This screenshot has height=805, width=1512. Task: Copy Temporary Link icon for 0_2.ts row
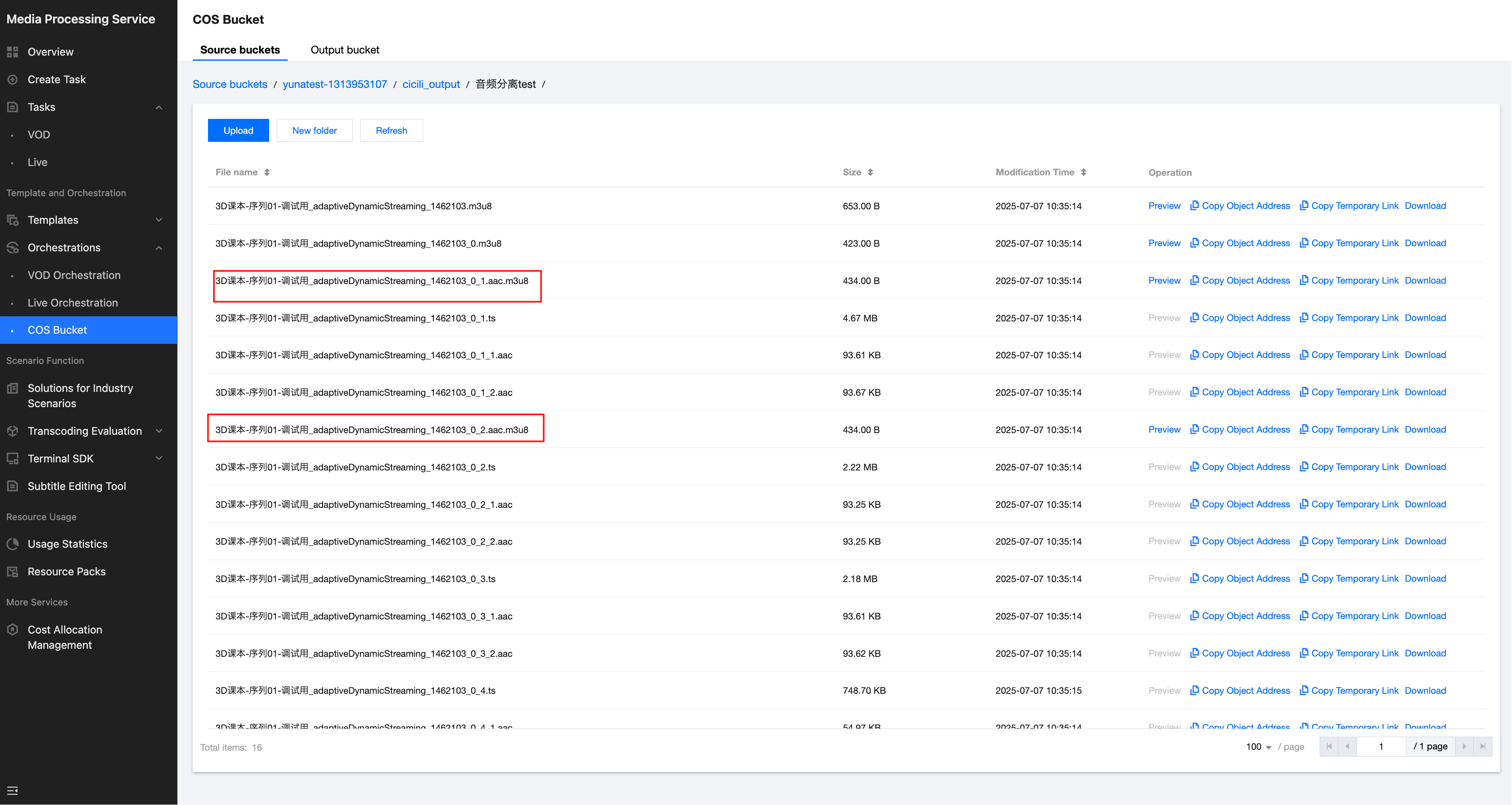[x=1304, y=467]
